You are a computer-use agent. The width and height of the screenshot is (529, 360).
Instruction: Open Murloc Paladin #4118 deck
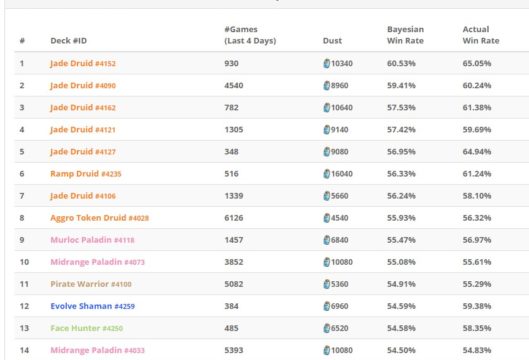[92, 240]
